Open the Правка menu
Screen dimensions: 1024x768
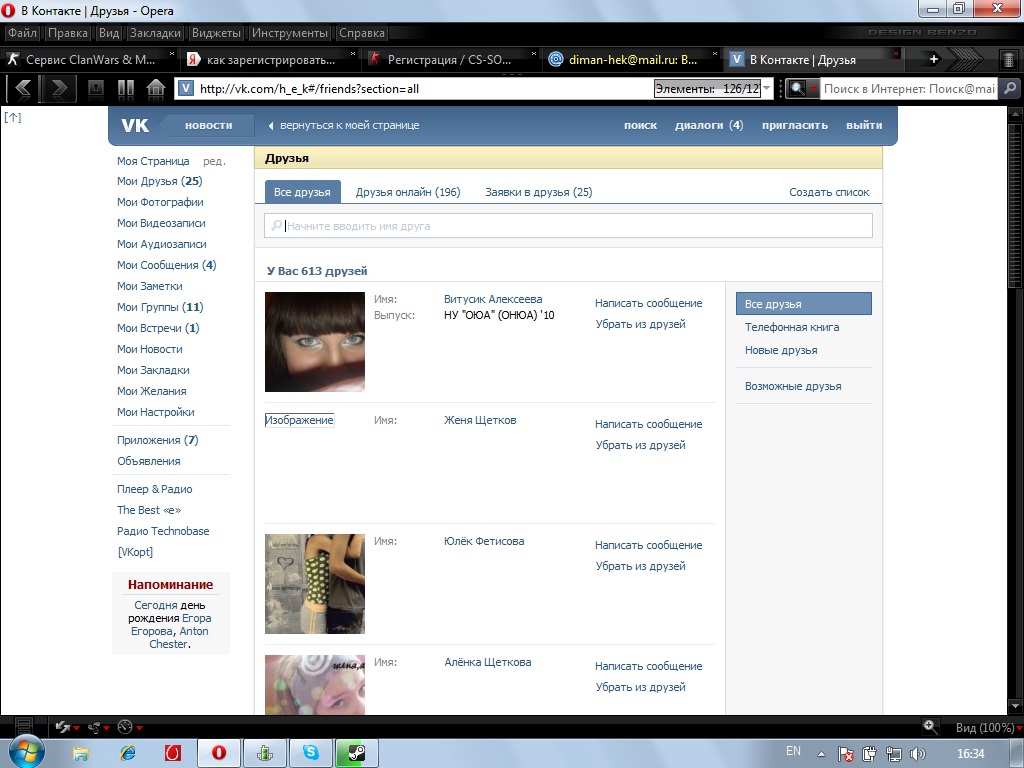pos(68,33)
